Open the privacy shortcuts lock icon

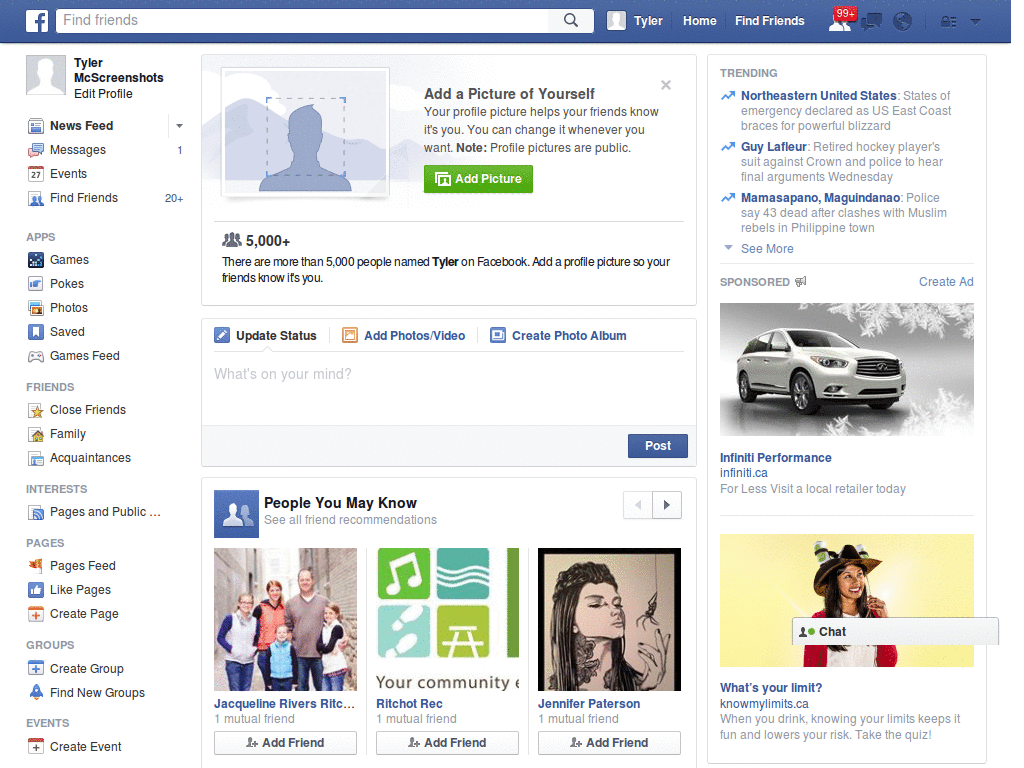click(x=948, y=22)
